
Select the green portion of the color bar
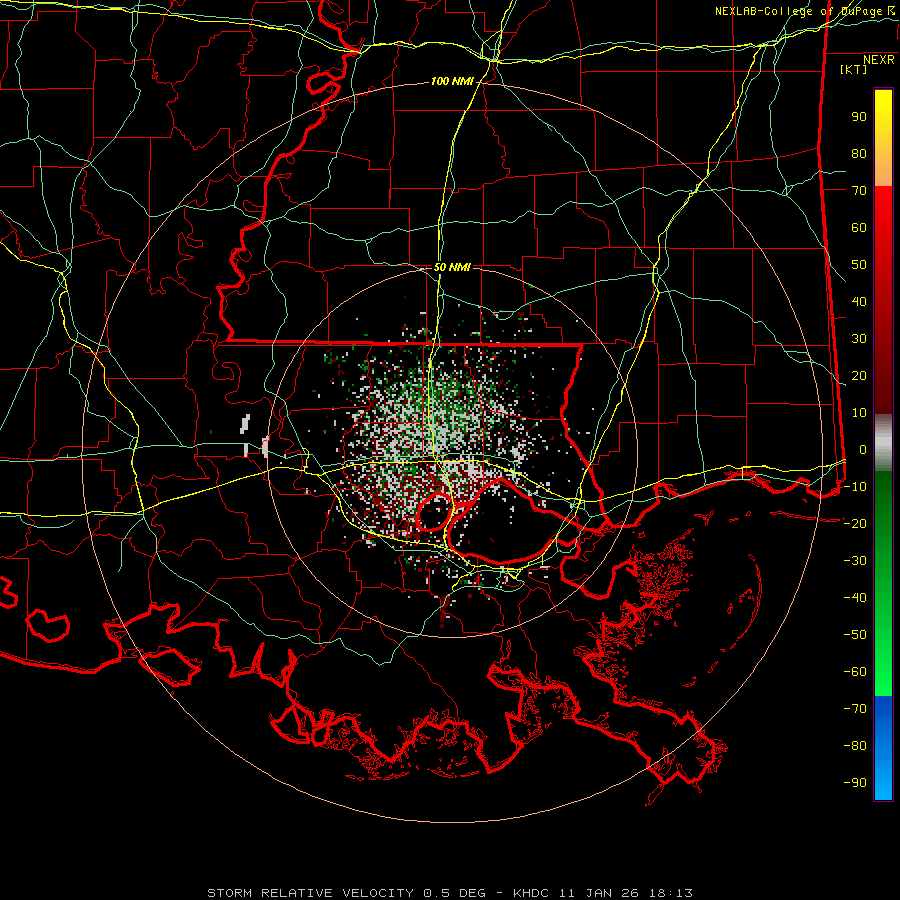click(x=883, y=584)
